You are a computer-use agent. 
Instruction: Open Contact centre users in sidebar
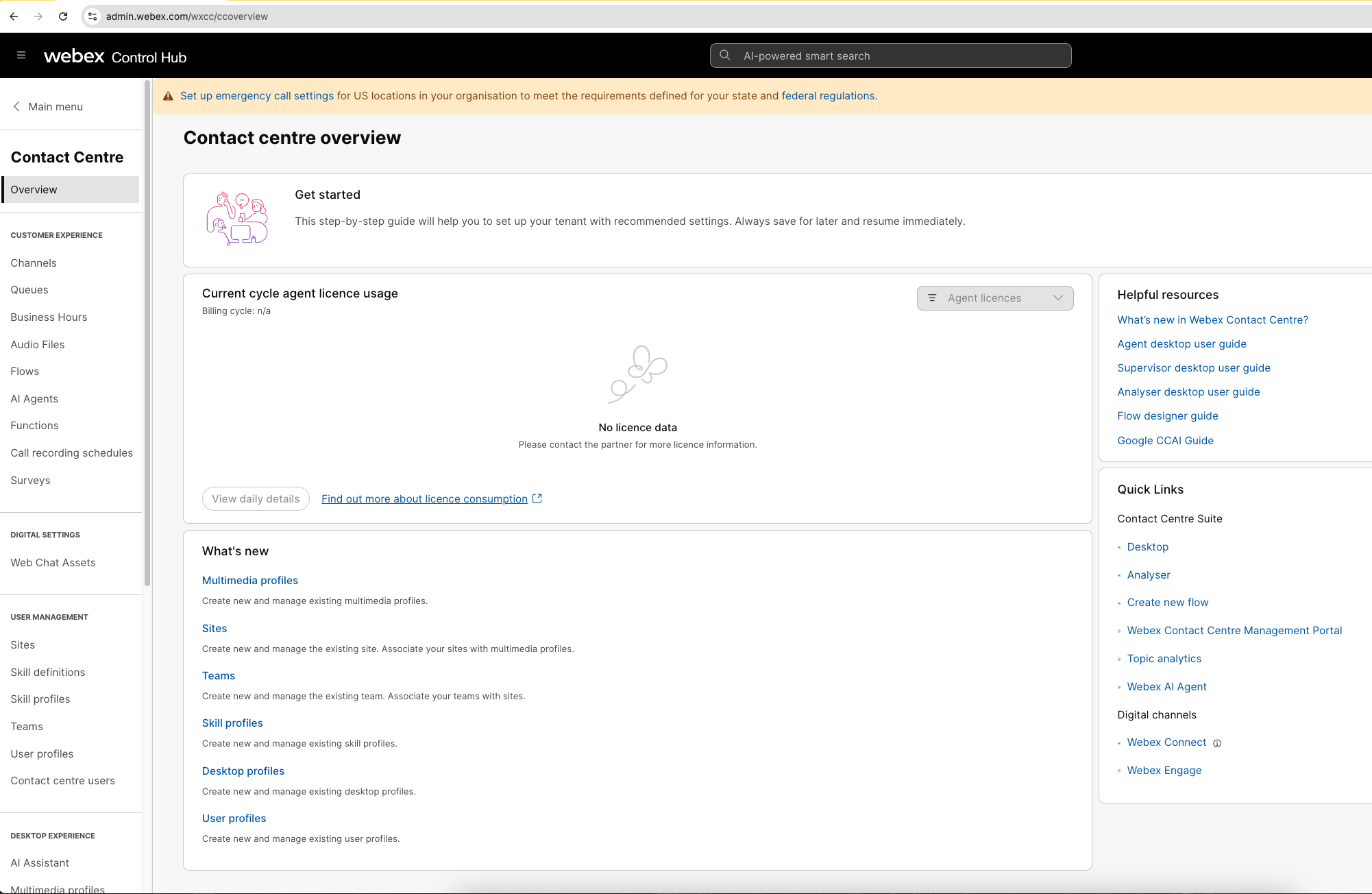point(62,781)
